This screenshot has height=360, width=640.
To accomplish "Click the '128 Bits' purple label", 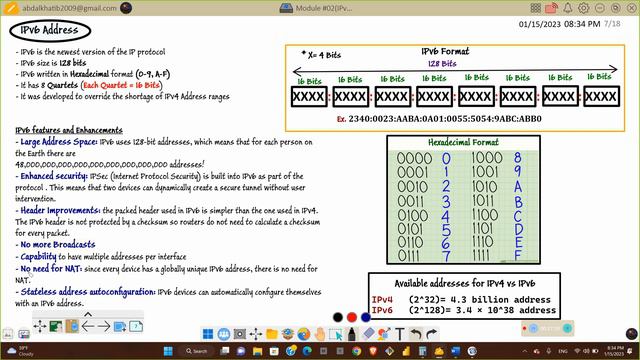I will coord(442,64).
